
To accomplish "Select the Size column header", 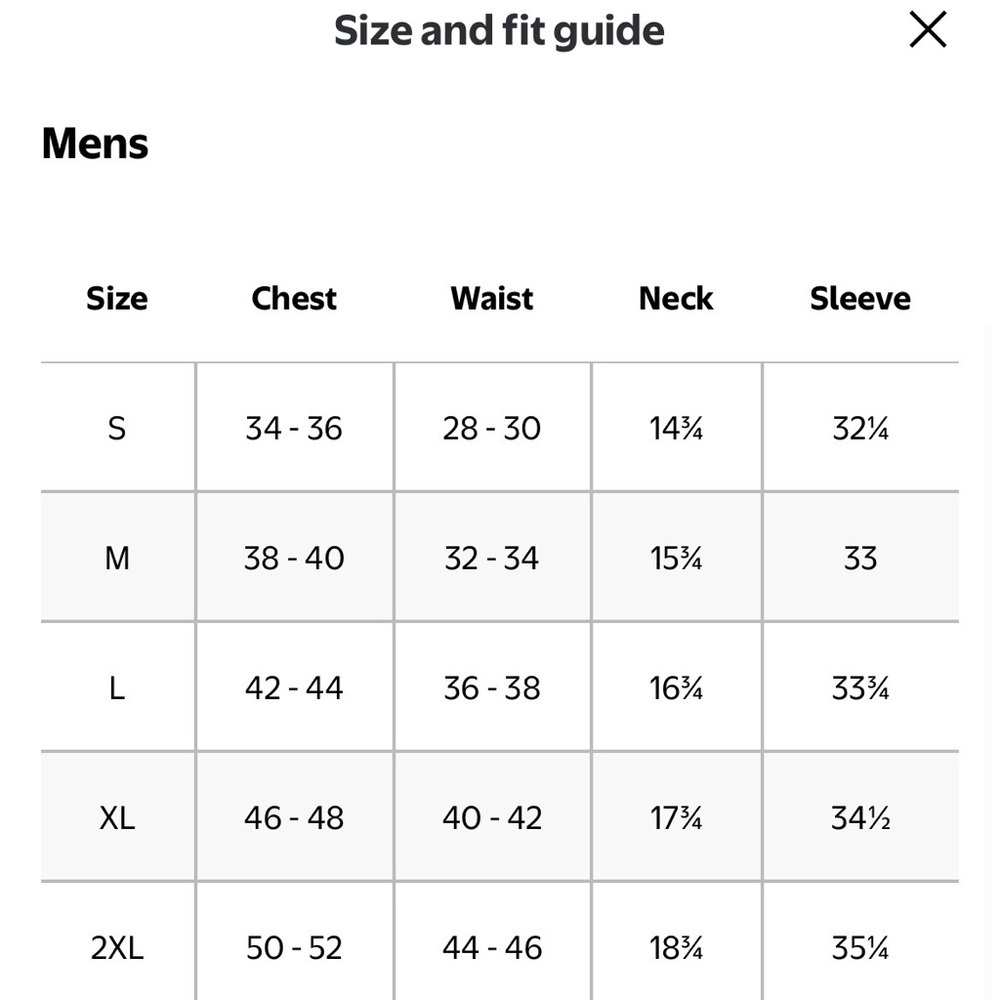I will coord(117,298).
